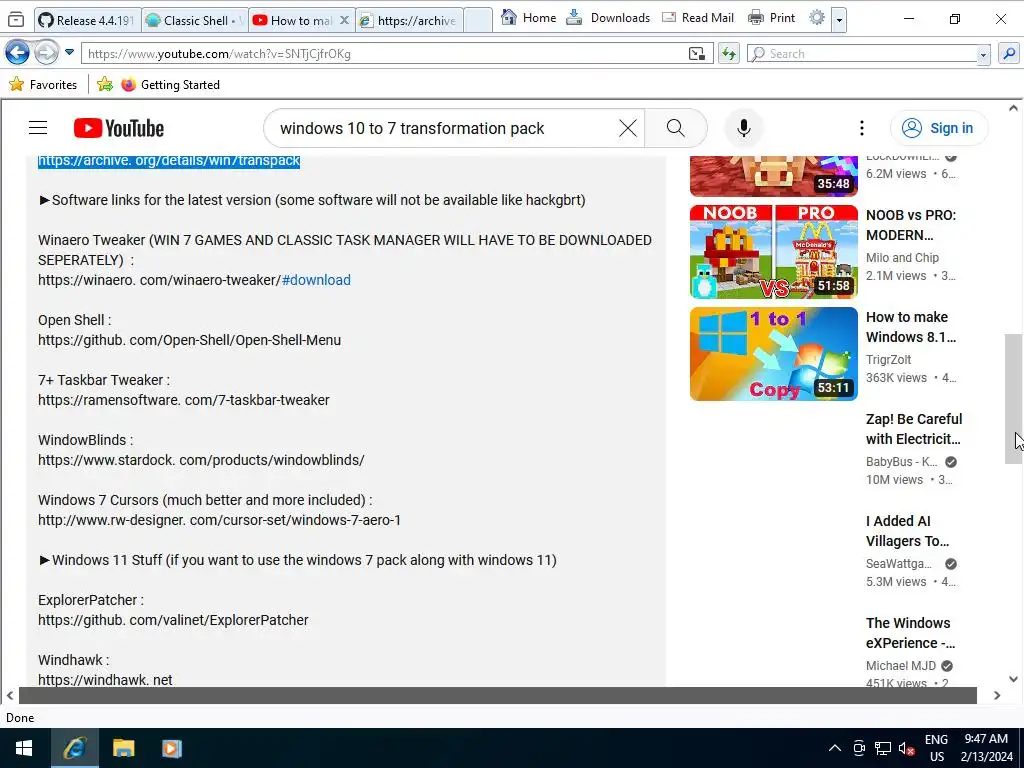Open the 35:48 video thumbnail
Viewport: 1024px width, 768px height.
click(x=773, y=176)
